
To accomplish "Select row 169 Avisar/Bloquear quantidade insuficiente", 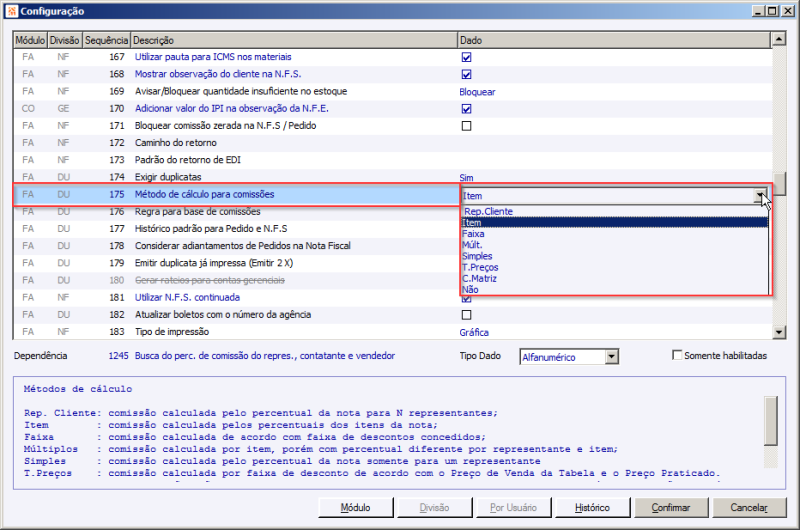I will 392,91.
